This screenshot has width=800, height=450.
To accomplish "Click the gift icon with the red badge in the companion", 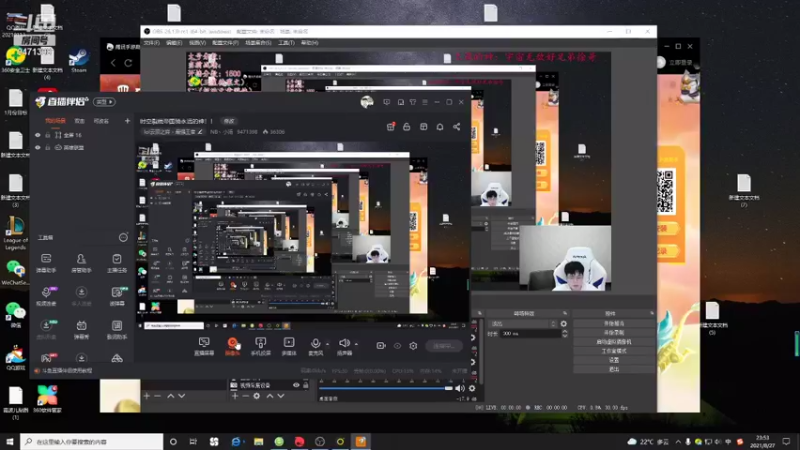I will pyautogui.click(x=390, y=127).
